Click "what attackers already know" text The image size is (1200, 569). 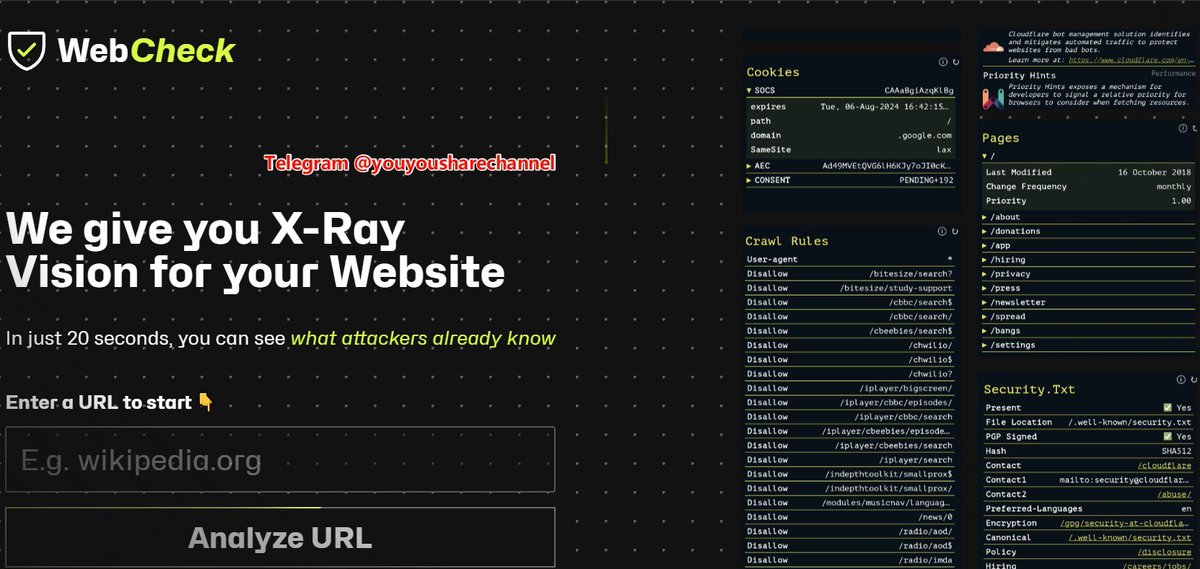tap(423, 338)
